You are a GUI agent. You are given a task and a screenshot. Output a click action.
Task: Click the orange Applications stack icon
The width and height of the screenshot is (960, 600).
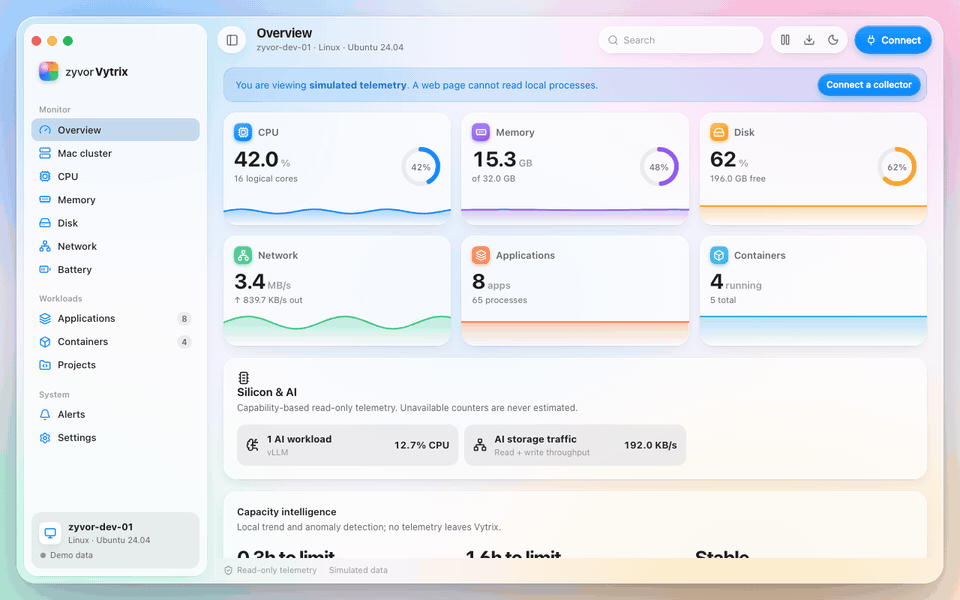481,255
